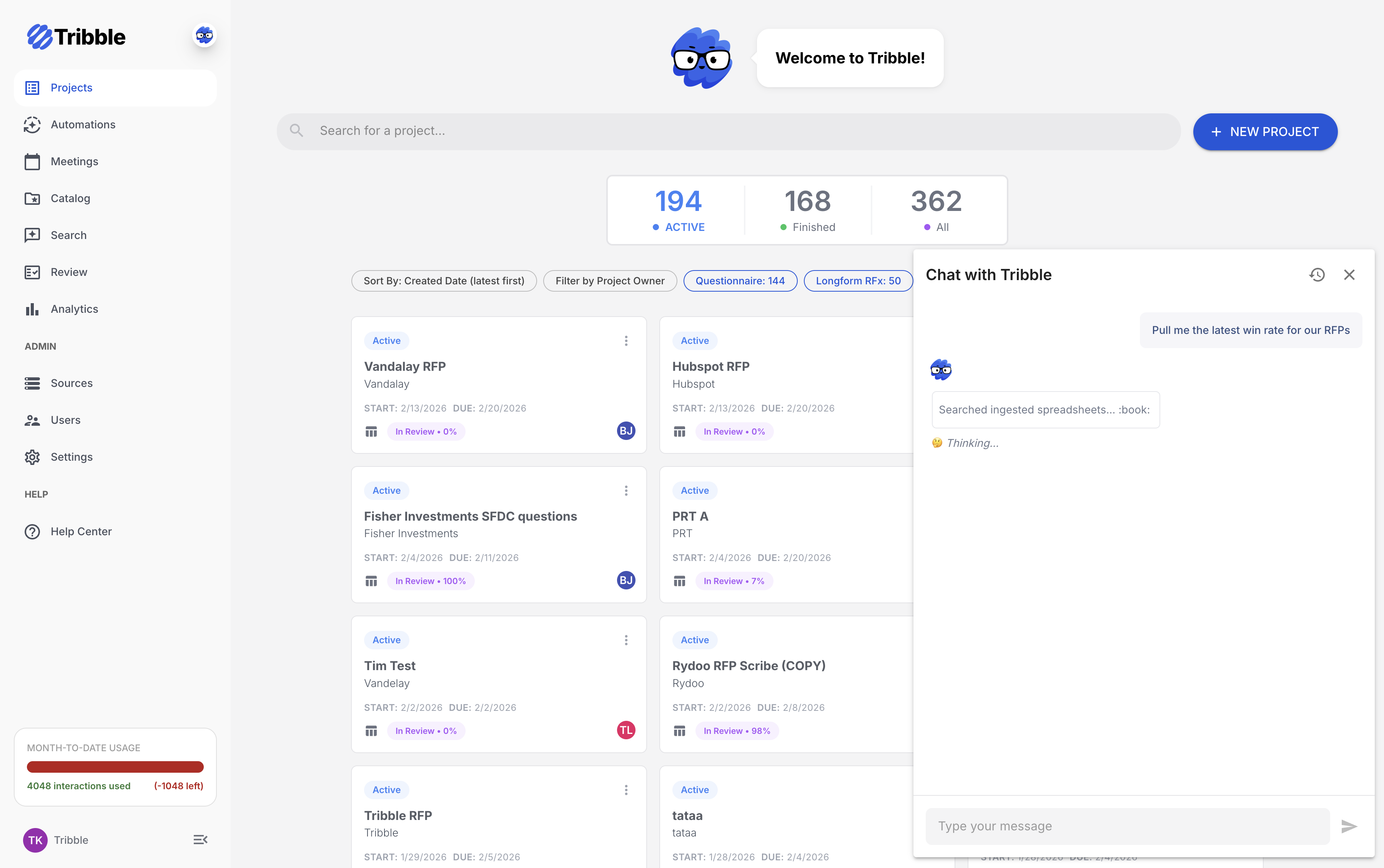This screenshot has width=1384, height=868.
Task: Click the Tribble logo
Action: (76, 37)
